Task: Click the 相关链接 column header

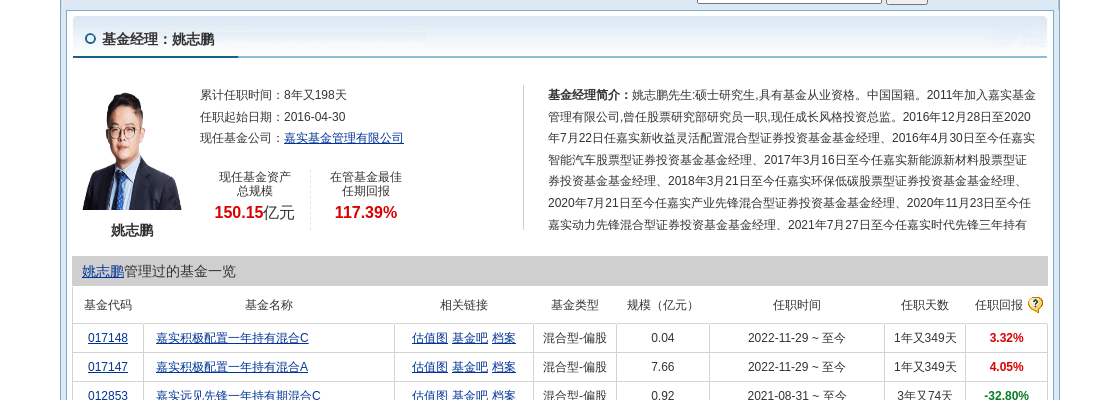Action: click(x=464, y=305)
